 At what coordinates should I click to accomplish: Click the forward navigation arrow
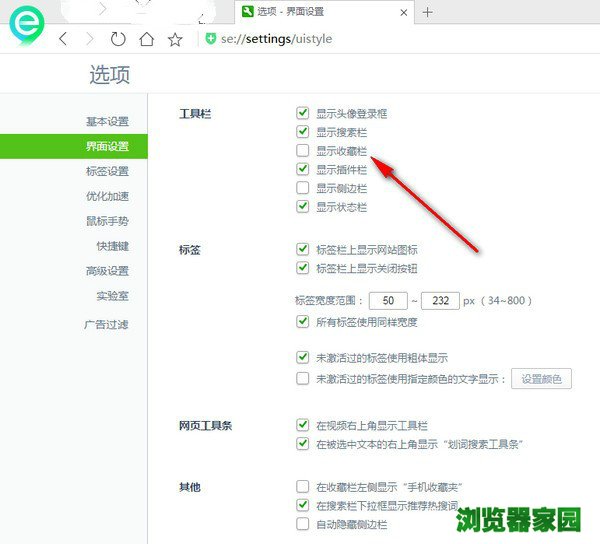90,39
